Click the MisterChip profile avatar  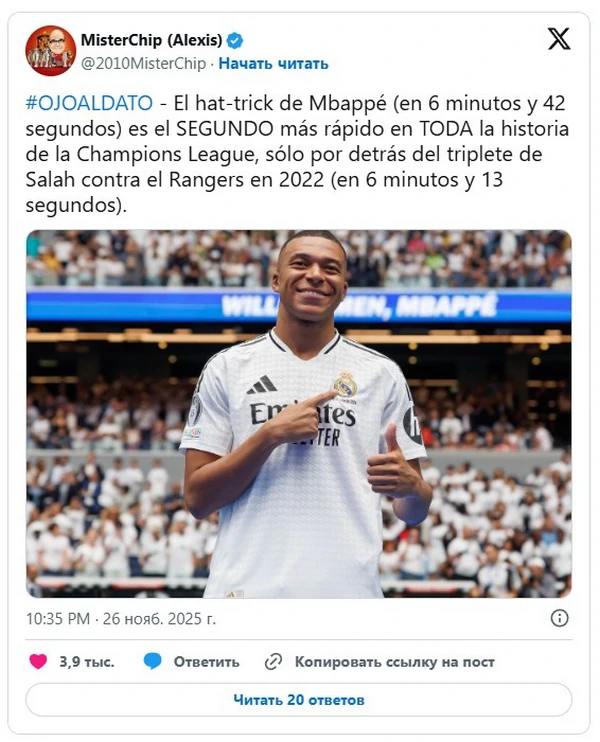point(51,51)
